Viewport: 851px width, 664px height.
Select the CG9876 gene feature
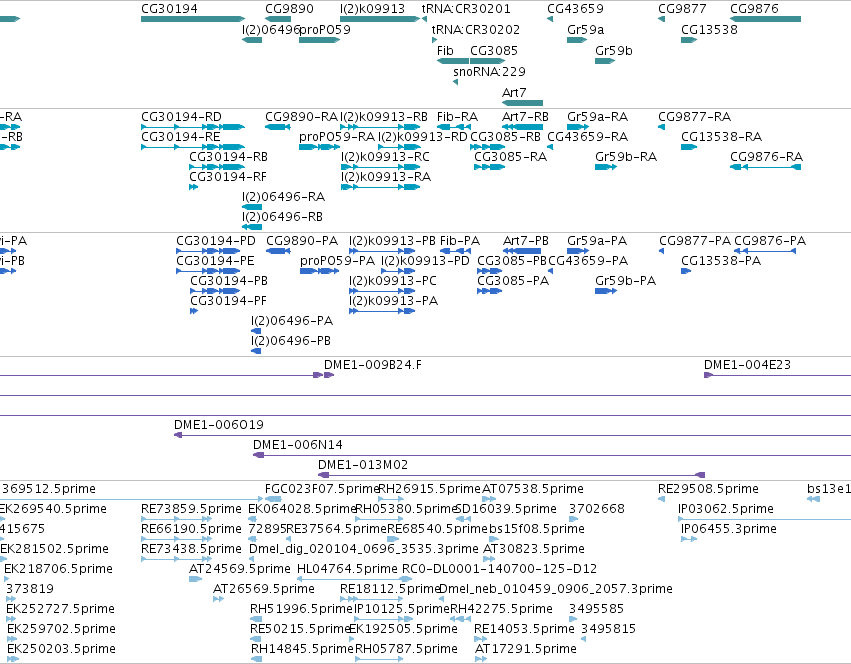click(x=765, y=19)
